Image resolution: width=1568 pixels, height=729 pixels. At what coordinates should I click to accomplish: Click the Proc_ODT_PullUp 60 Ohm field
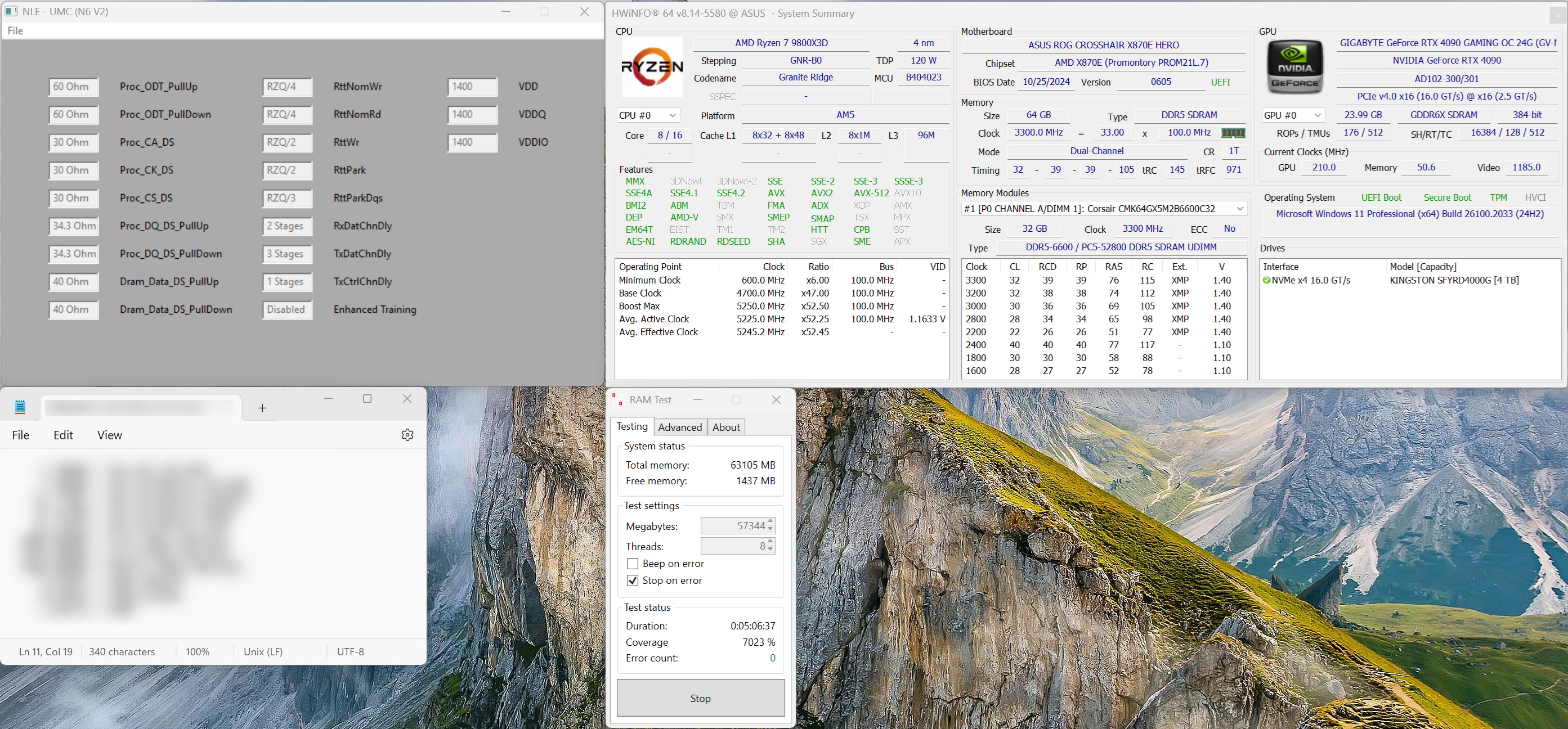pos(73,87)
